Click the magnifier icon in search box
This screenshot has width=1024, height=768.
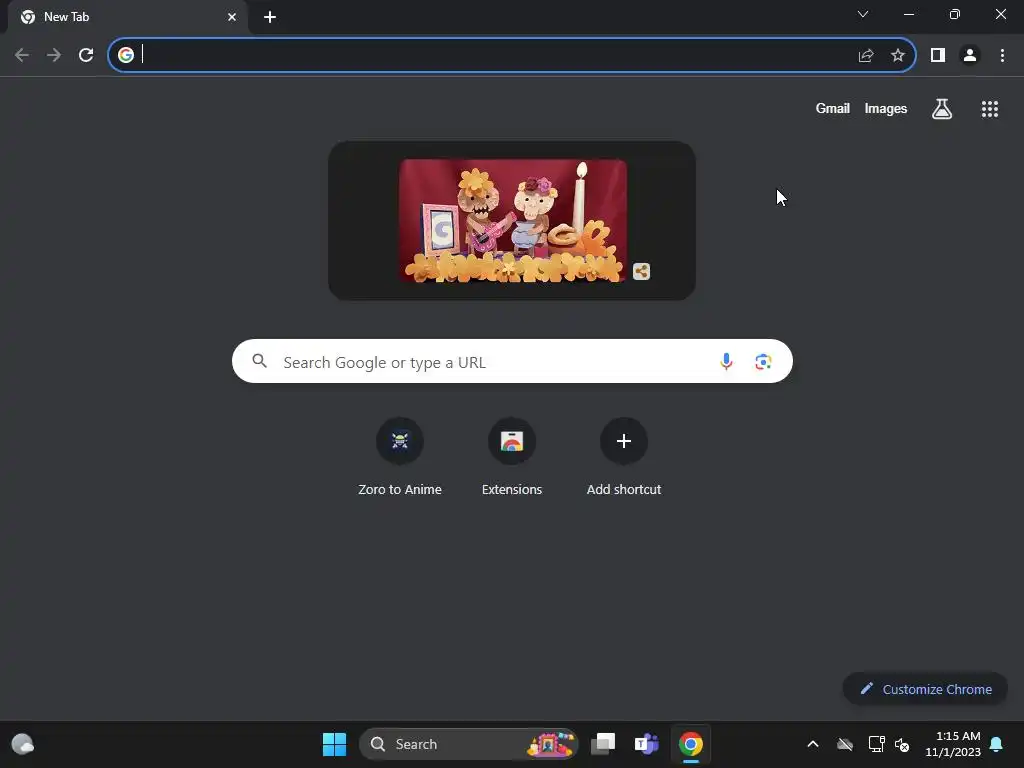[259, 360]
